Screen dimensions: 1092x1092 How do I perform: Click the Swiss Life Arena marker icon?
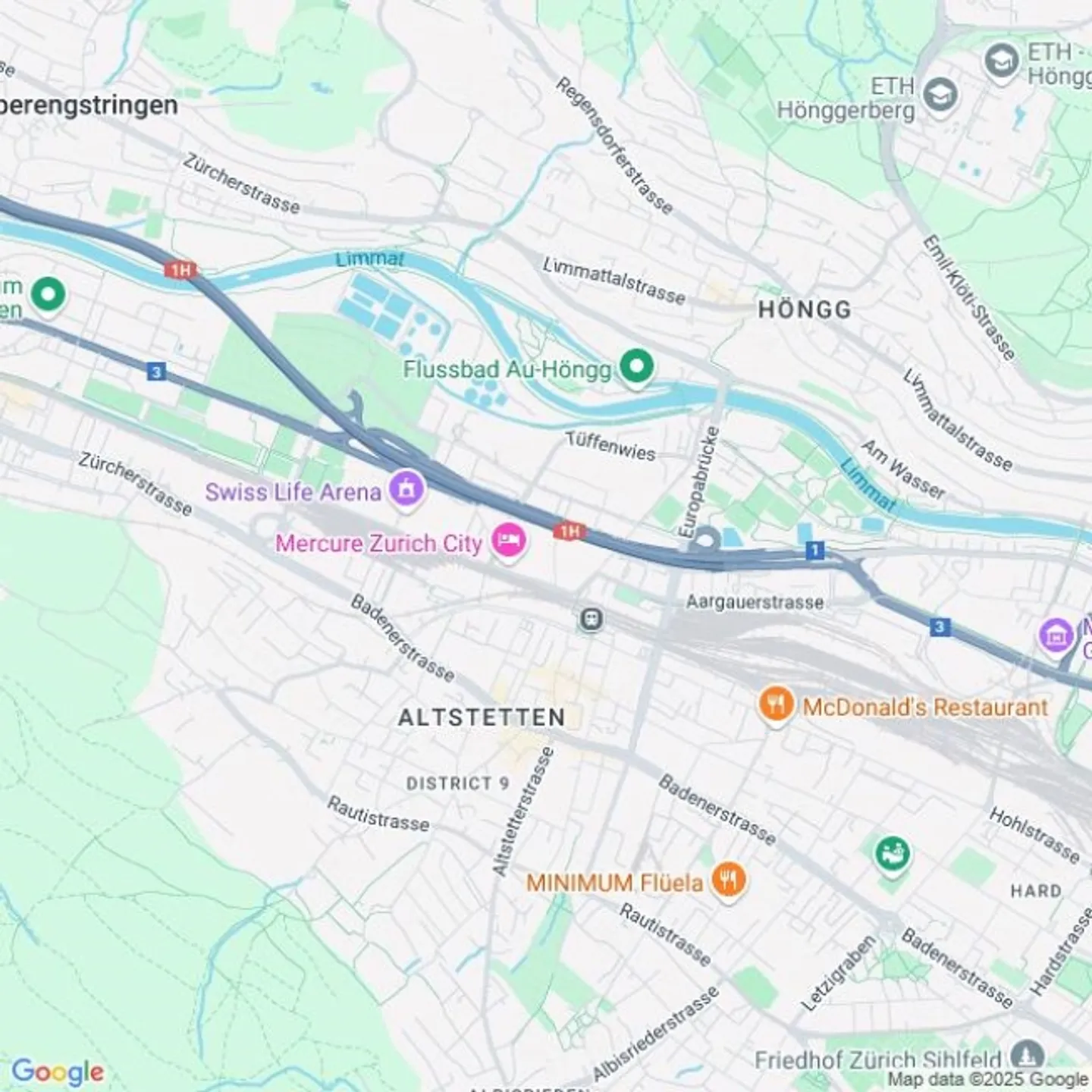pyautogui.click(x=406, y=489)
